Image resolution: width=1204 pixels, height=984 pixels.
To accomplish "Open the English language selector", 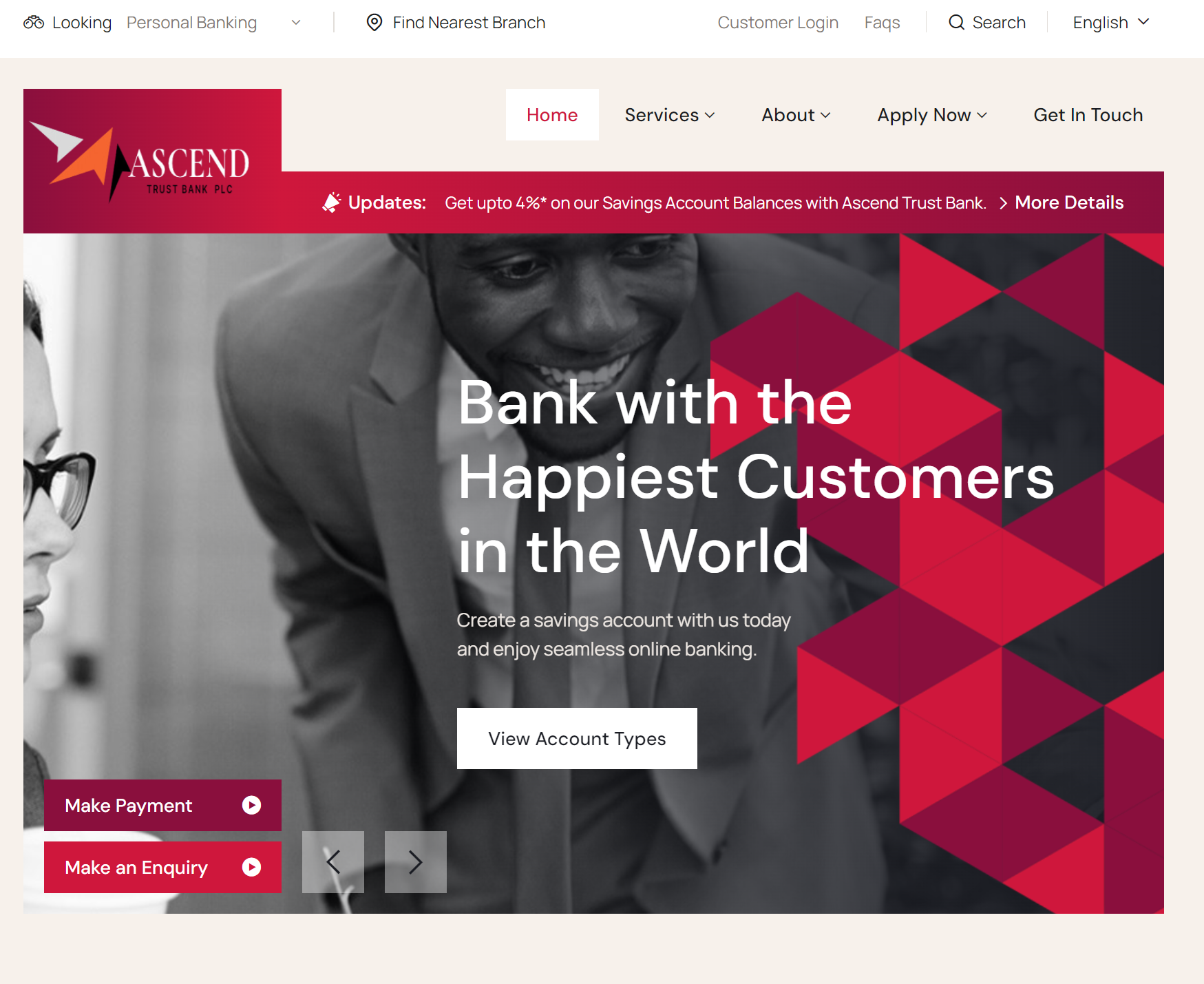I will point(1111,23).
